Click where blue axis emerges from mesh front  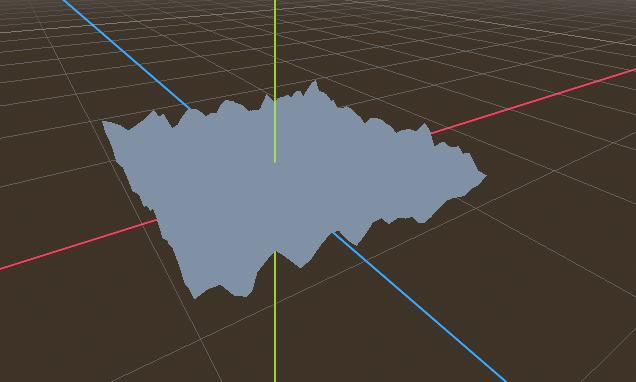click(333, 232)
